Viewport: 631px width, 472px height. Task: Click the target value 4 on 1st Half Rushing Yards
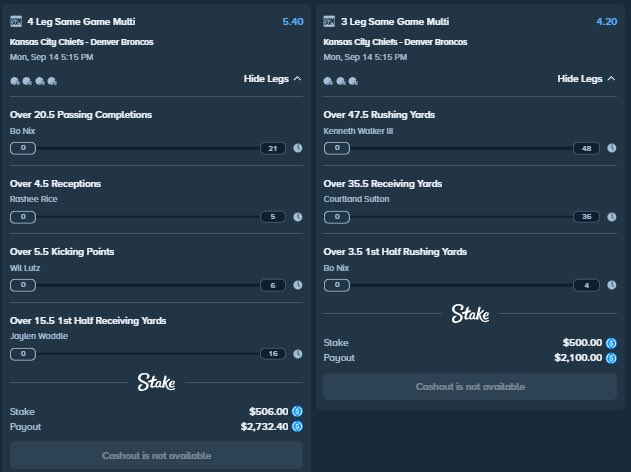pos(586,285)
